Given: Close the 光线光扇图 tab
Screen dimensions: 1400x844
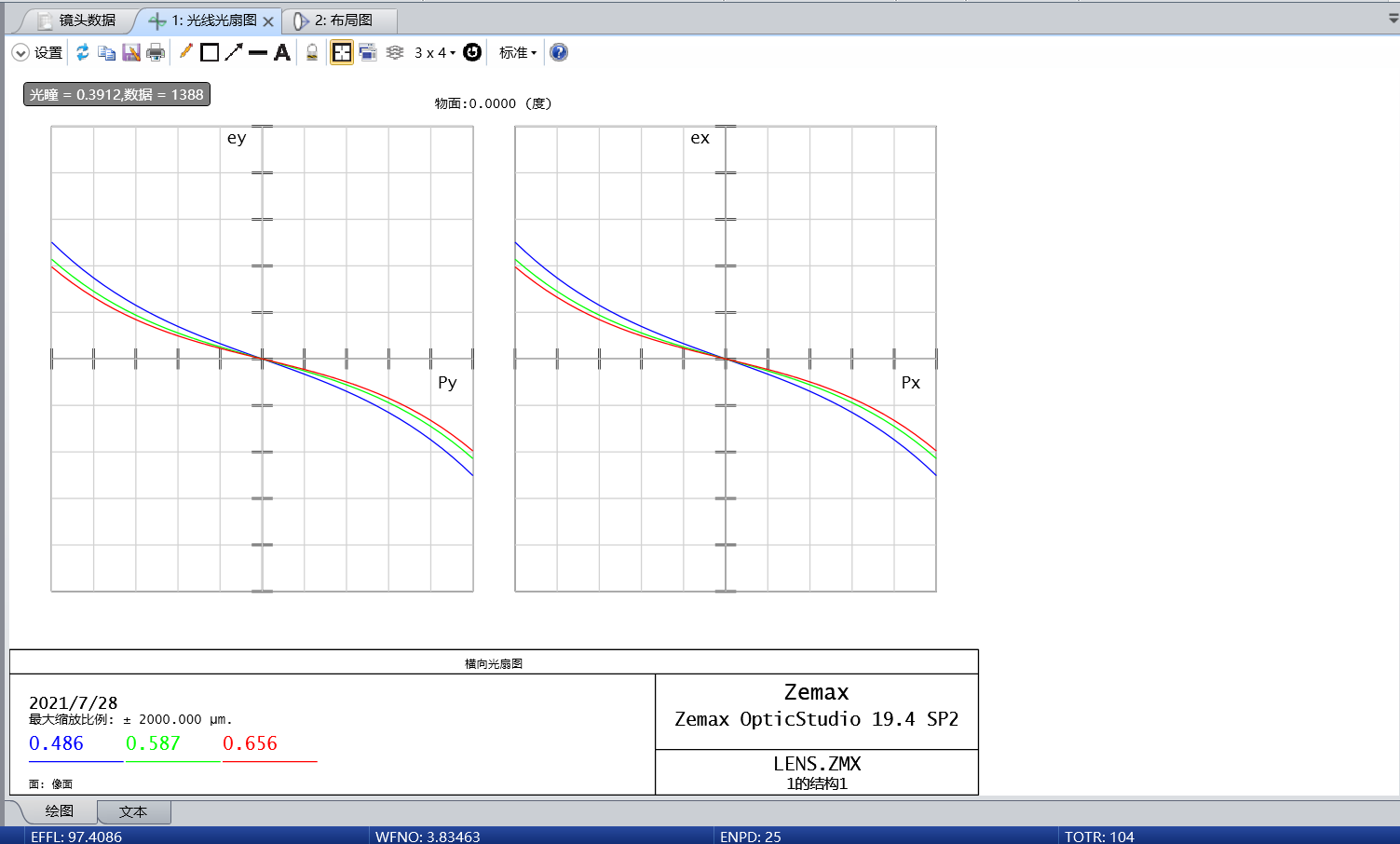Looking at the screenshot, I should (268, 21).
